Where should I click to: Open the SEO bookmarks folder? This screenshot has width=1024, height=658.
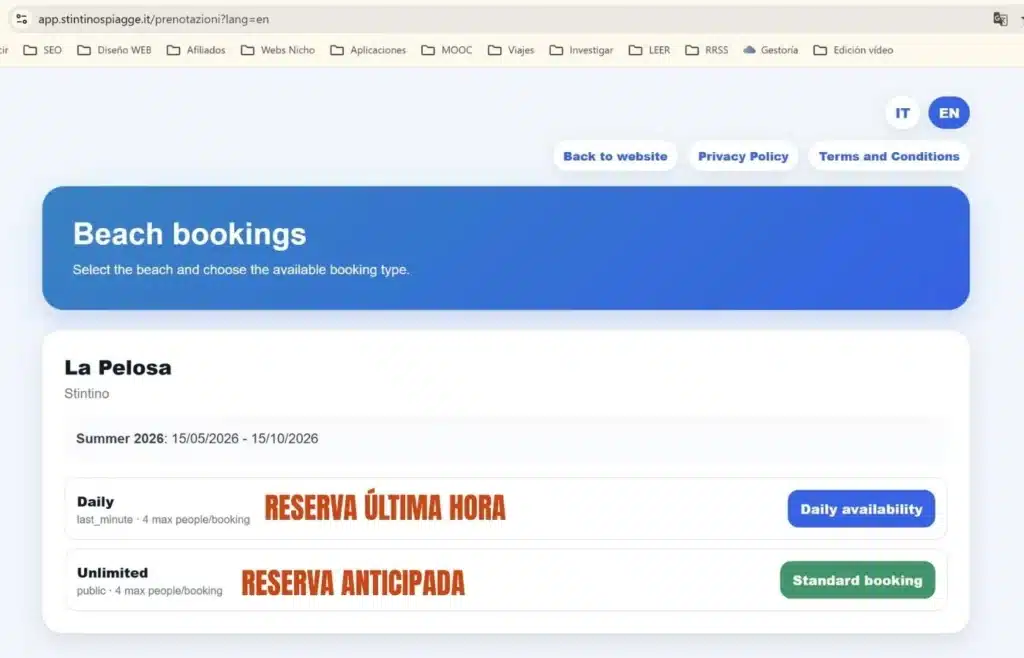coord(42,50)
